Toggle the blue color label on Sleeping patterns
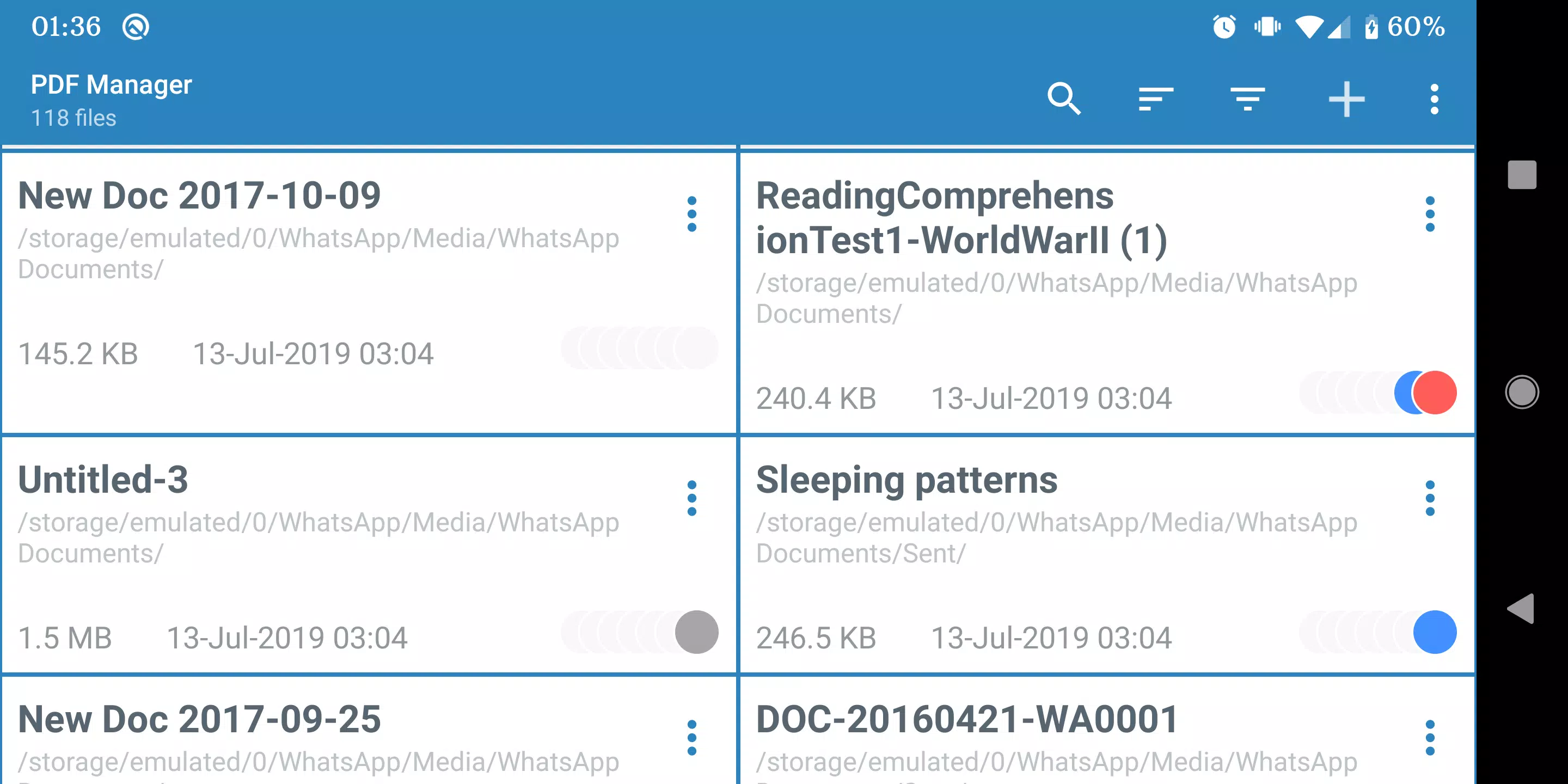The width and height of the screenshot is (1568, 784). (1435, 632)
